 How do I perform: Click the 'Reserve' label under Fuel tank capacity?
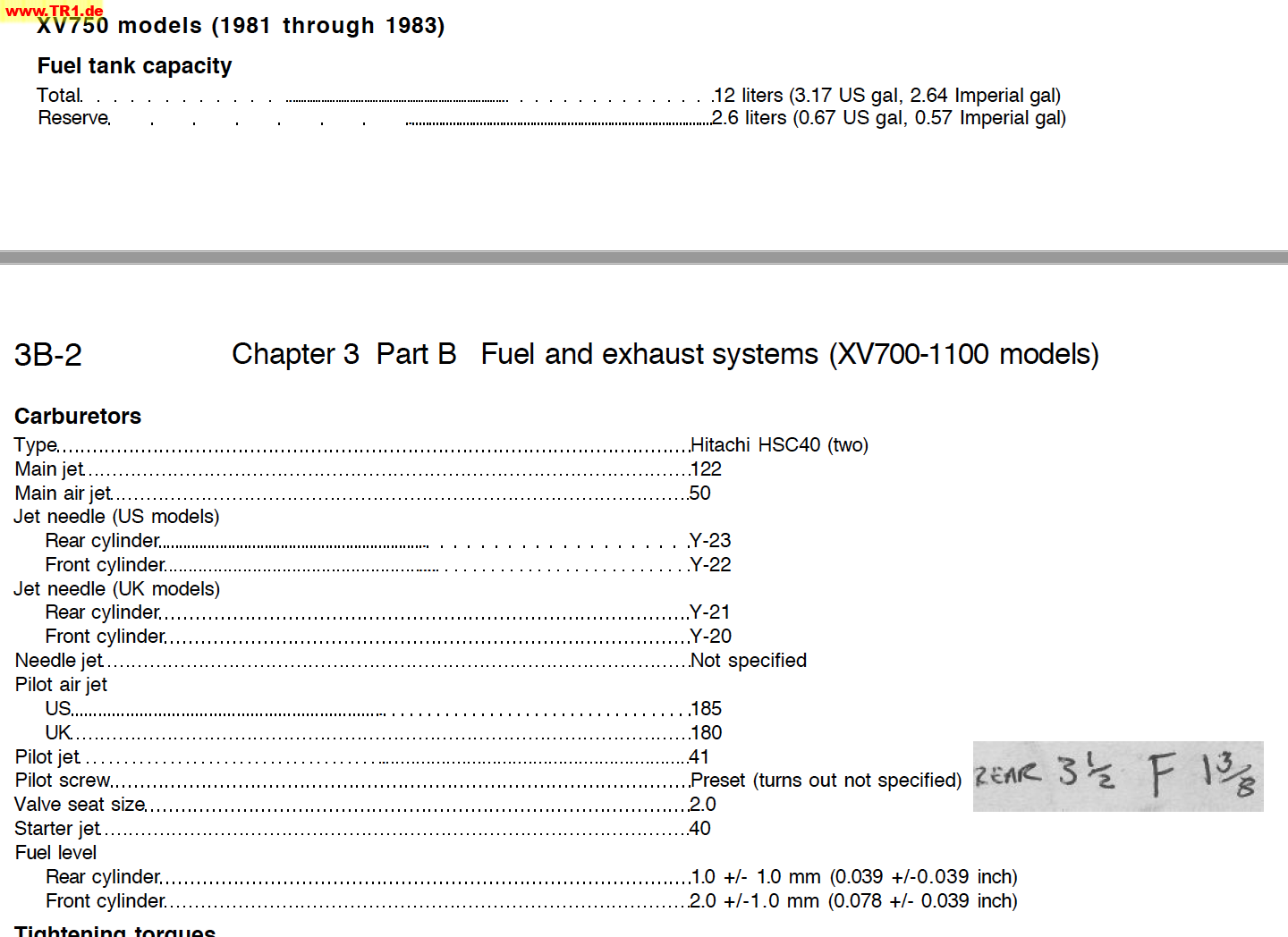73,118
